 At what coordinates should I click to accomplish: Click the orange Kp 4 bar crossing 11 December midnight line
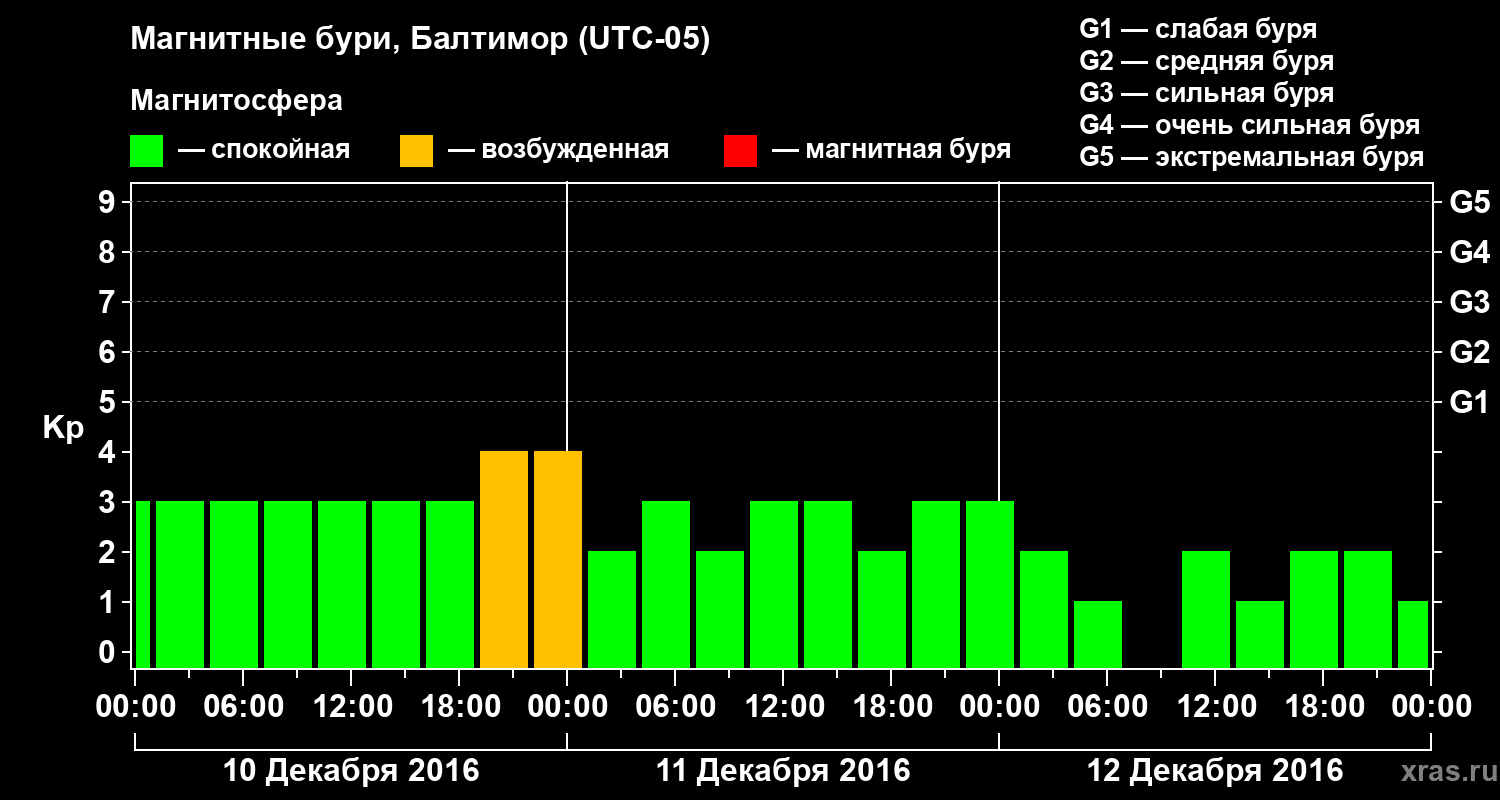558,559
